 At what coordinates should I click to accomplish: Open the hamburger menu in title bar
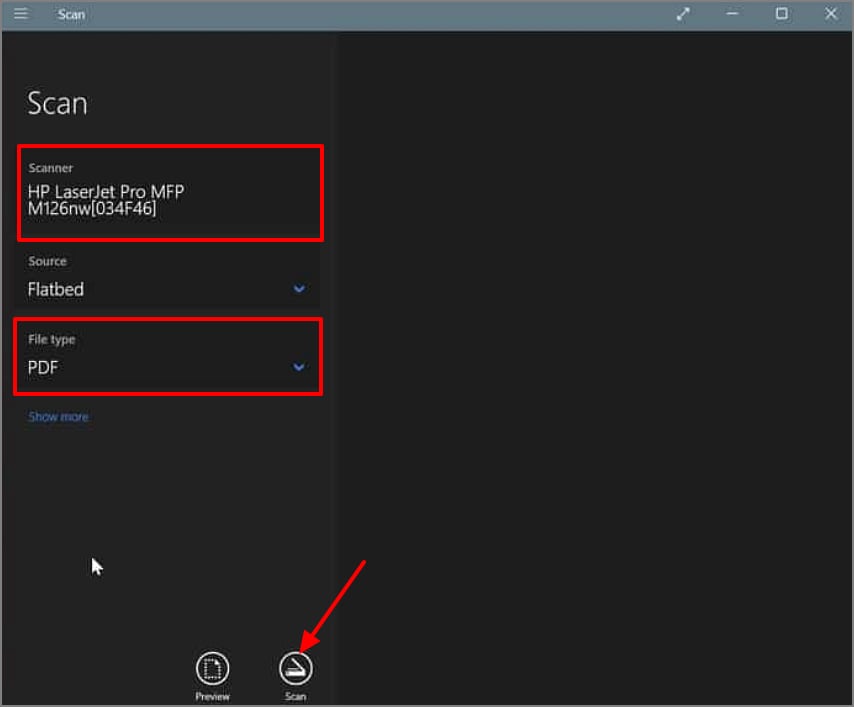[x=21, y=14]
